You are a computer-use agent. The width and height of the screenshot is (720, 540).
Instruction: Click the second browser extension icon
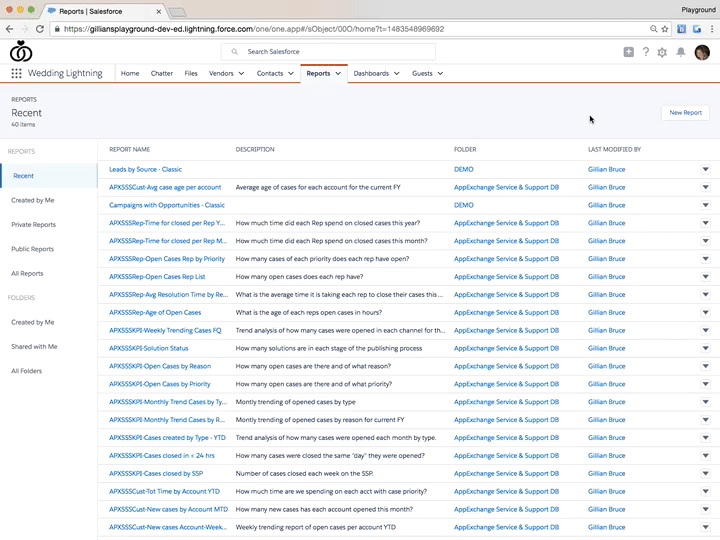coord(697,29)
